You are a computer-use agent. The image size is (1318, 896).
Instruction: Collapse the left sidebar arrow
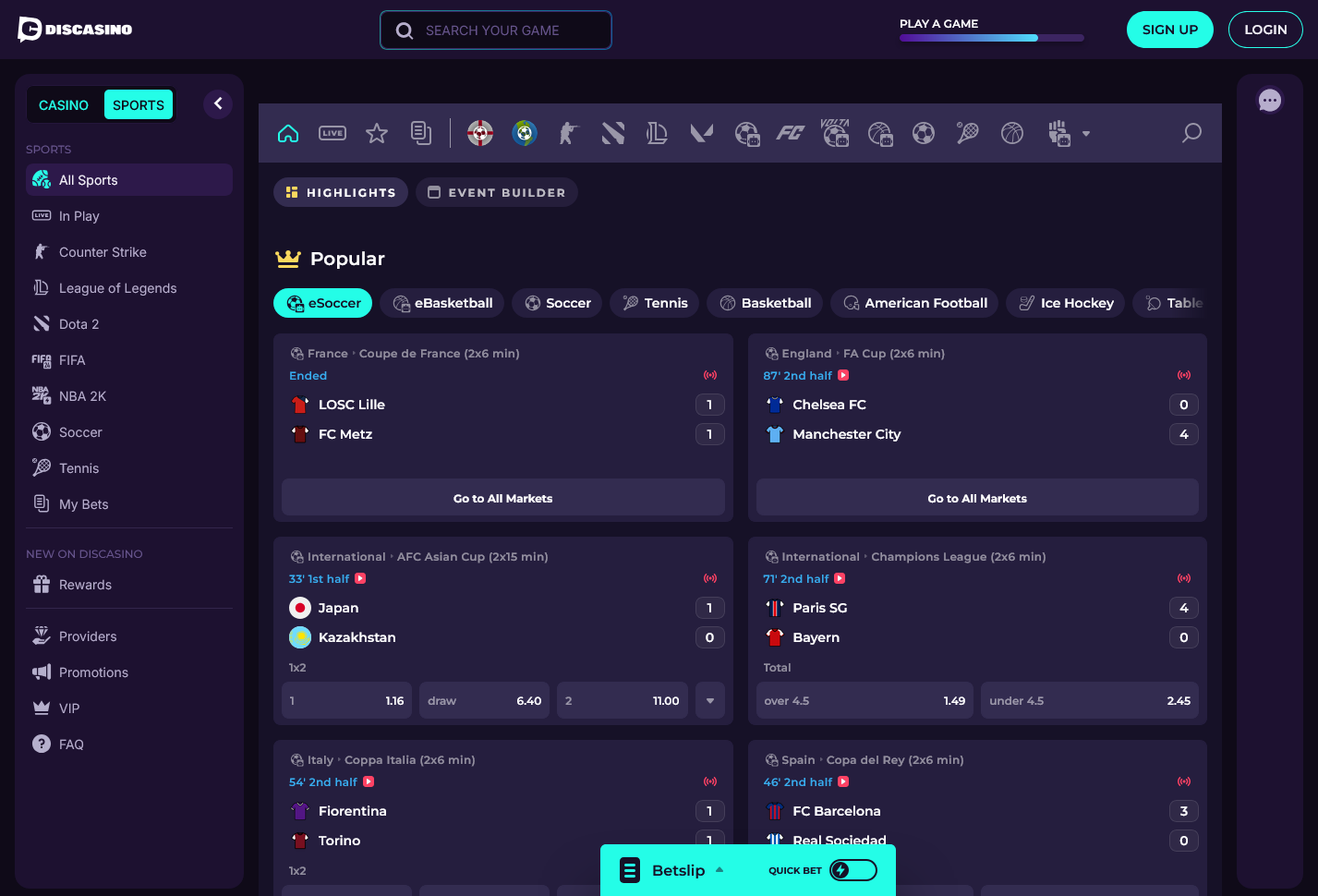click(x=218, y=103)
